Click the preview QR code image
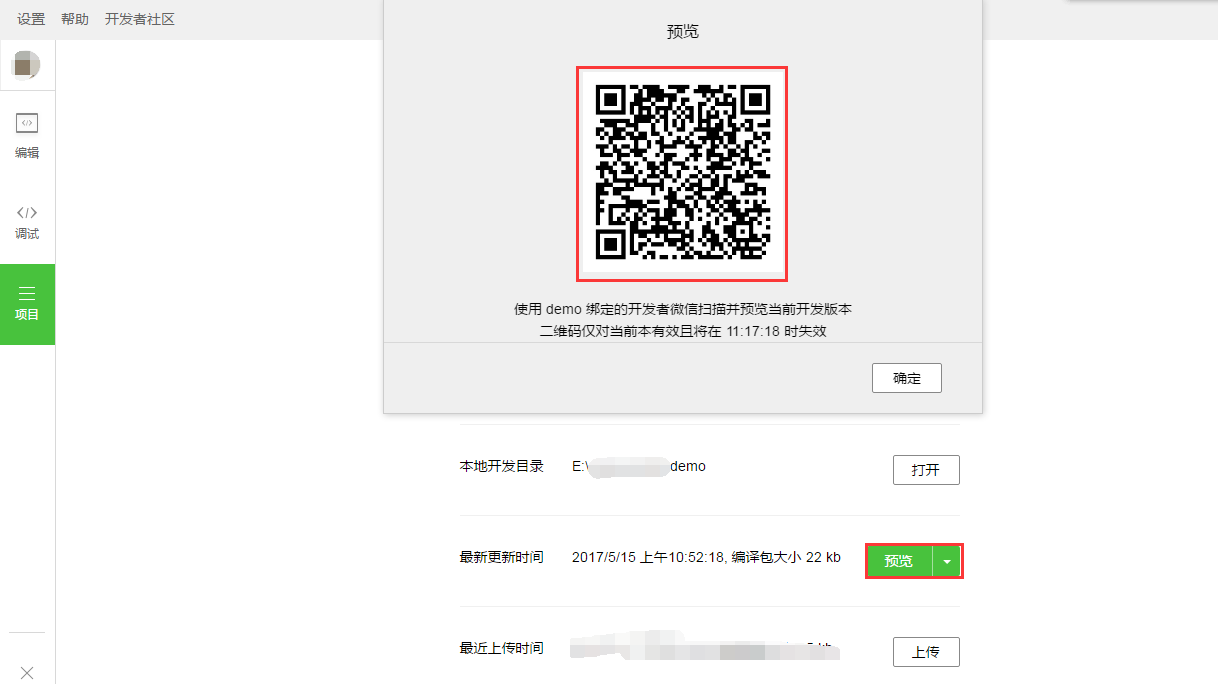The height and width of the screenshot is (684, 1218). (681, 173)
